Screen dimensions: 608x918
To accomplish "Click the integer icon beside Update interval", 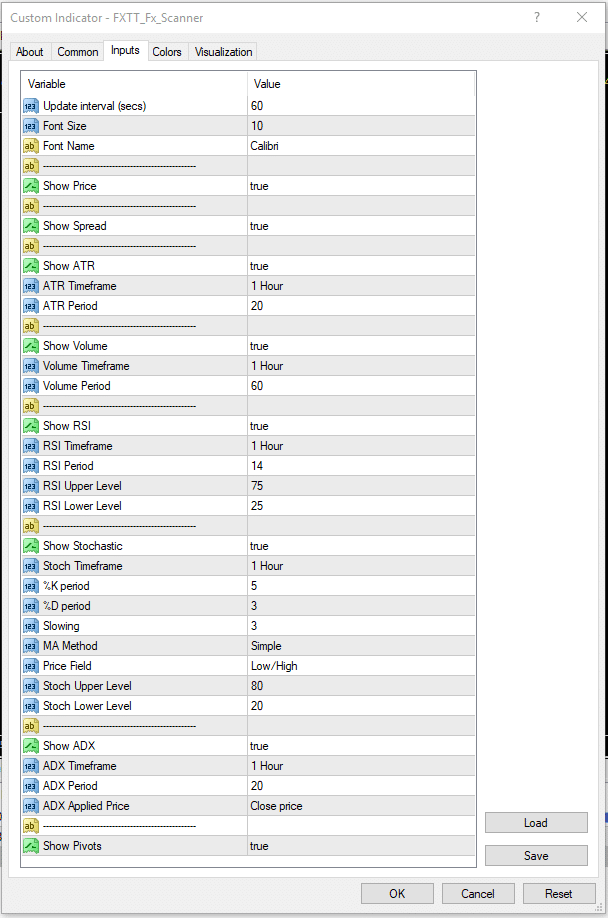I will click(x=31, y=106).
